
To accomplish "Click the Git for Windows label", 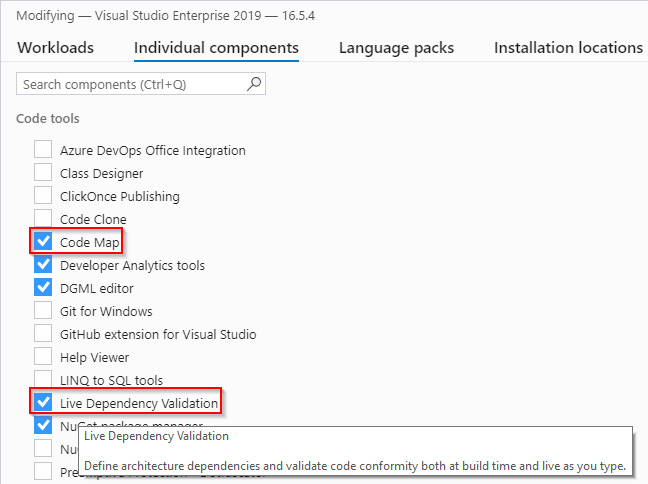I will coord(106,311).
